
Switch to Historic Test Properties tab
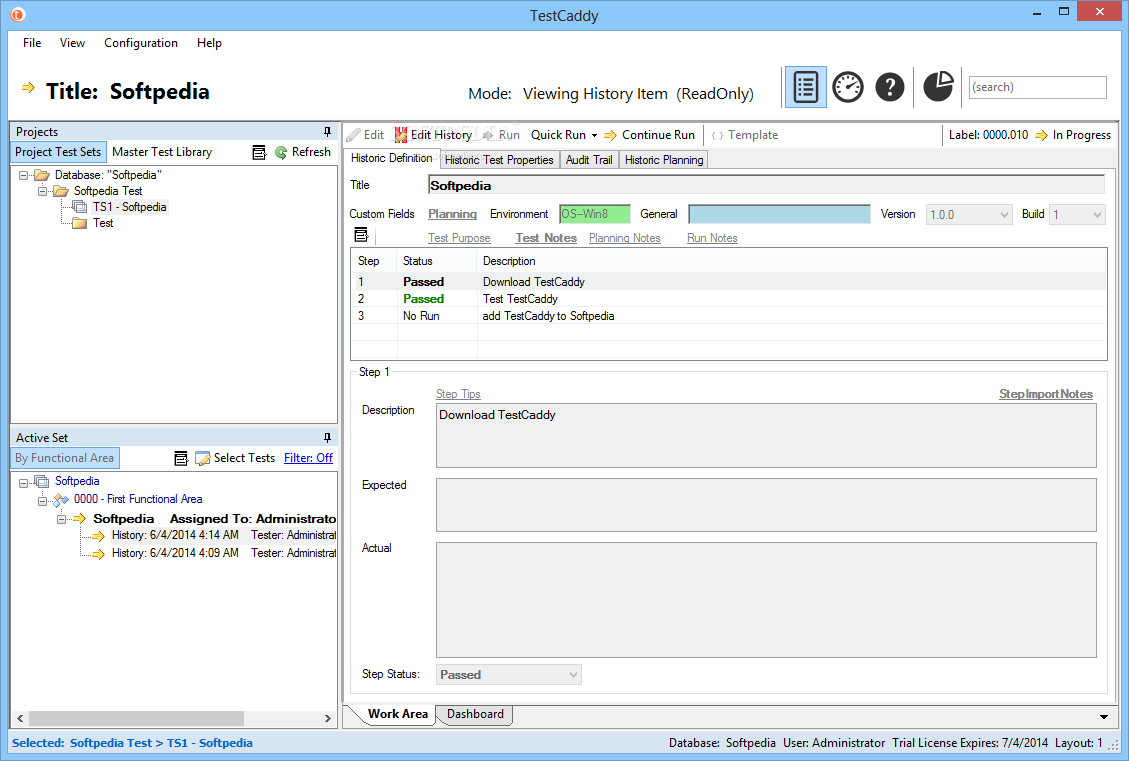tap(499, 160)
